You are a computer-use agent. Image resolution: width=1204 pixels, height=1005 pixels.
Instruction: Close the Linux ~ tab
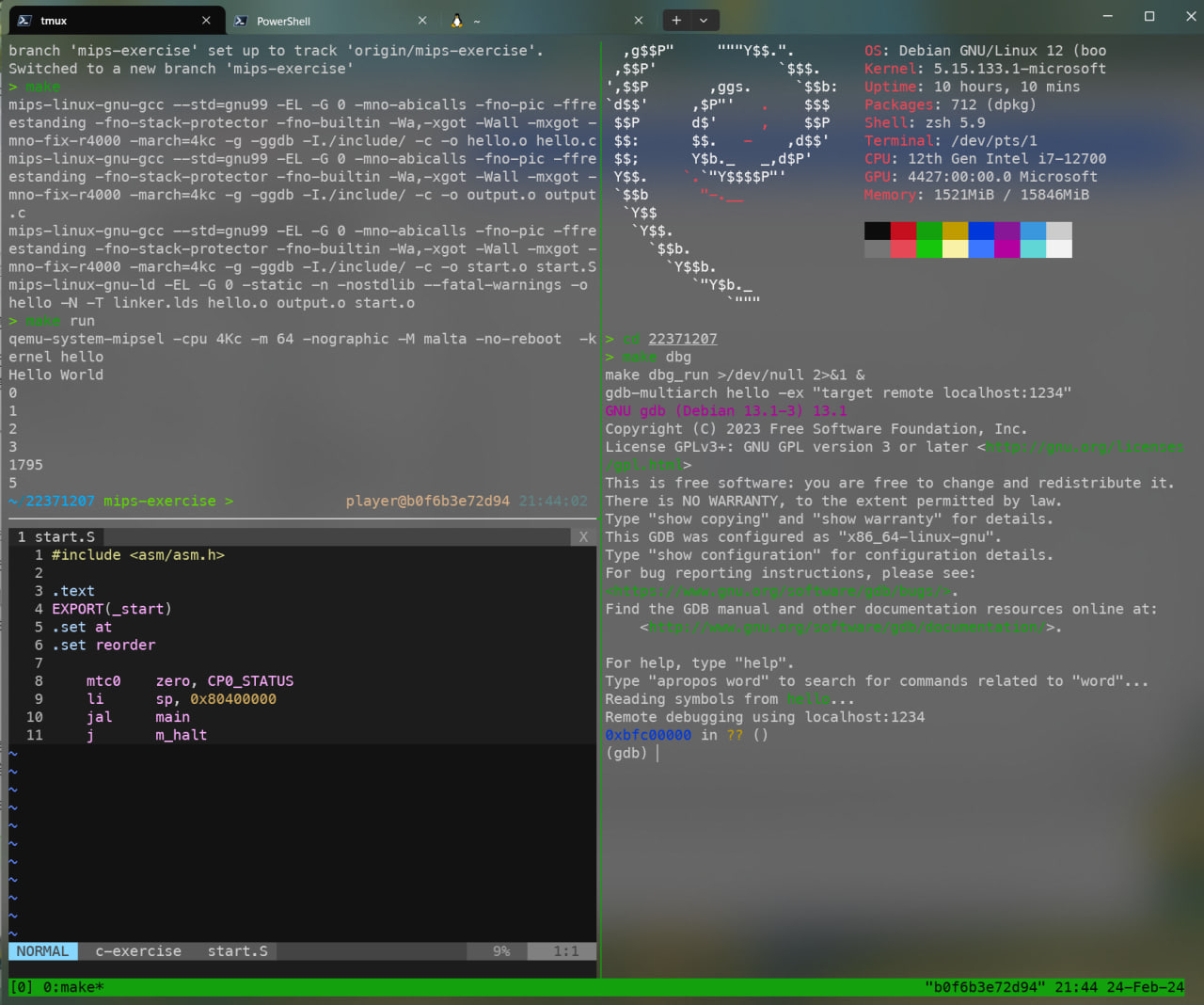coord(639,20)
